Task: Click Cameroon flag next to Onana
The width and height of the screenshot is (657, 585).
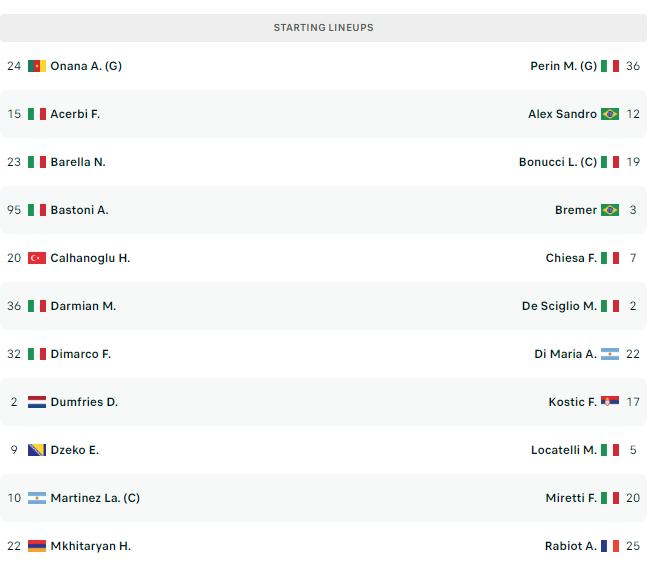Action: 37,67
